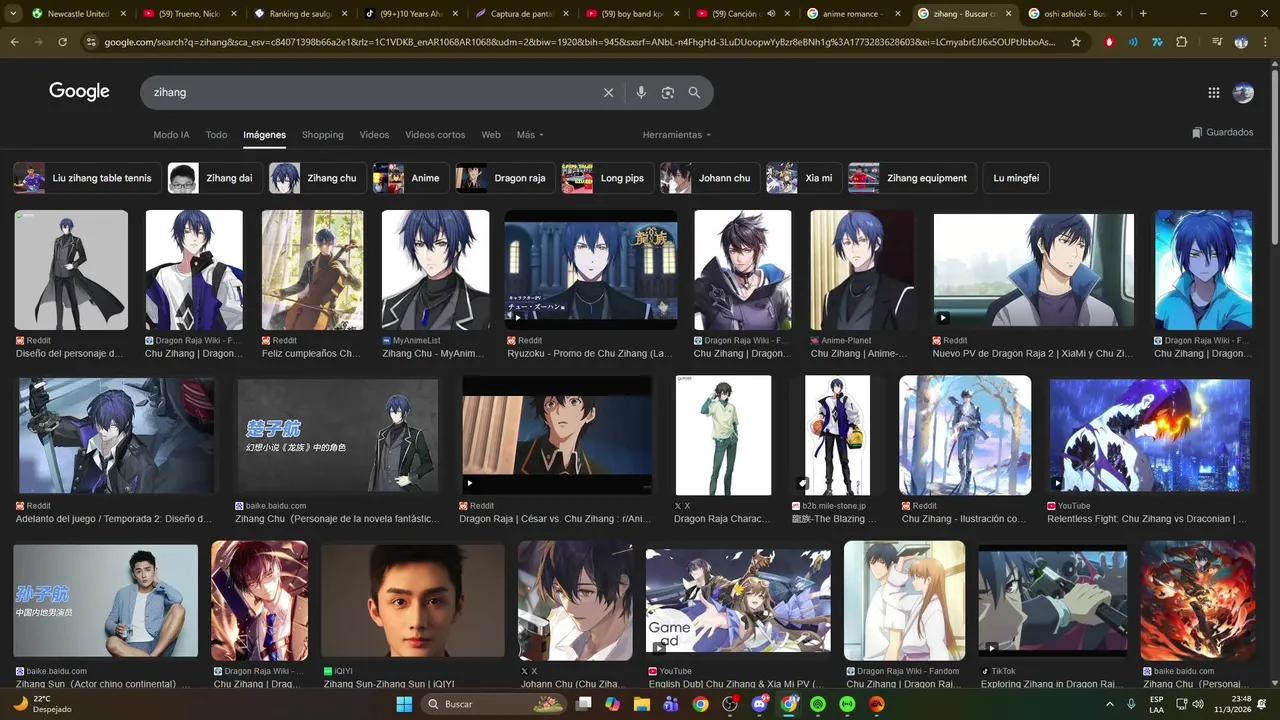The height and width of the screenshot is (720, 1280).
Task: Click the magnifier search submit icon
Action: click(694, 92)
